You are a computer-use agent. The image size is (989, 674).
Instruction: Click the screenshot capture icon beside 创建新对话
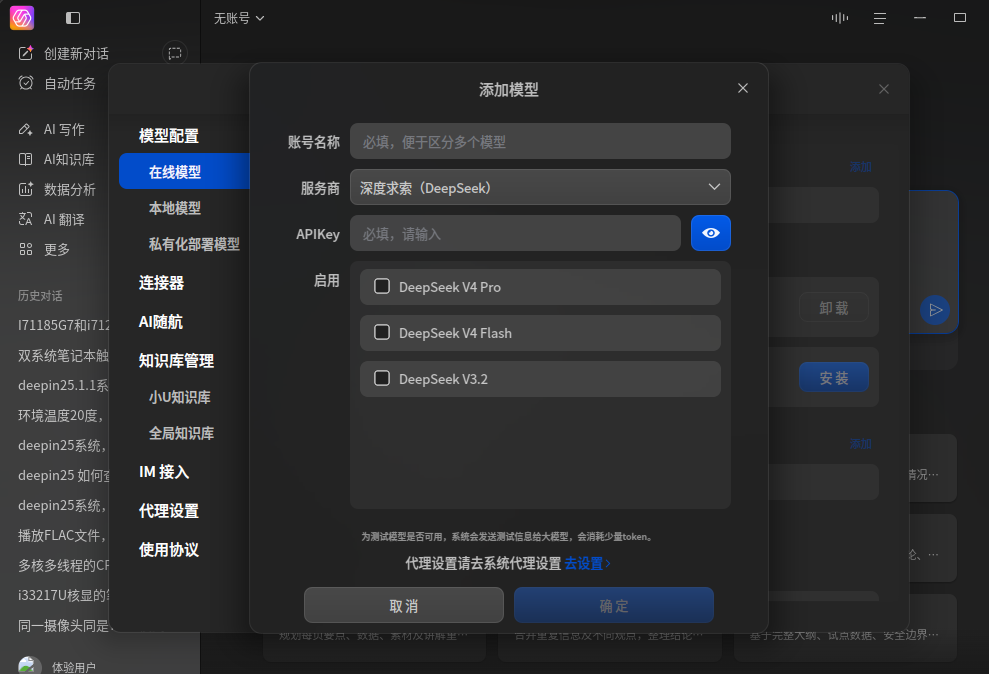pos(175,54)
